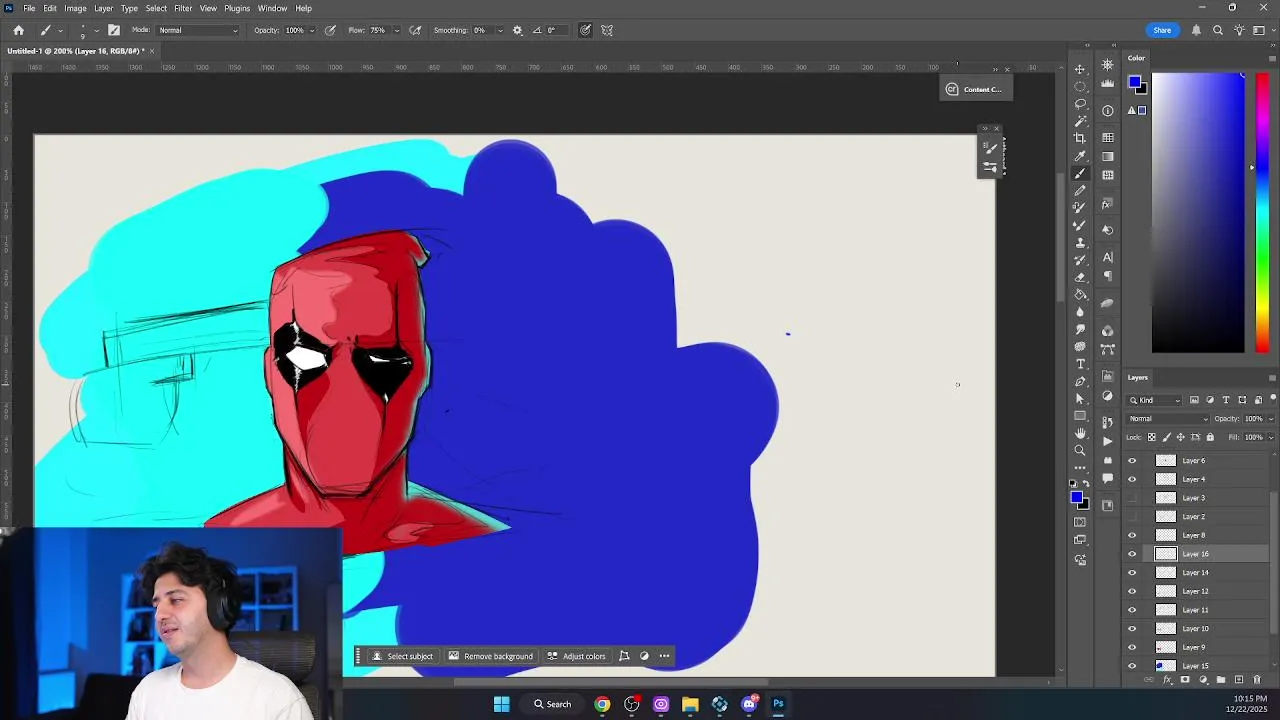Click Adjust colors button
Image resolution: width=1280 pixels, height=720 pixels.
[x=576, y=656]
